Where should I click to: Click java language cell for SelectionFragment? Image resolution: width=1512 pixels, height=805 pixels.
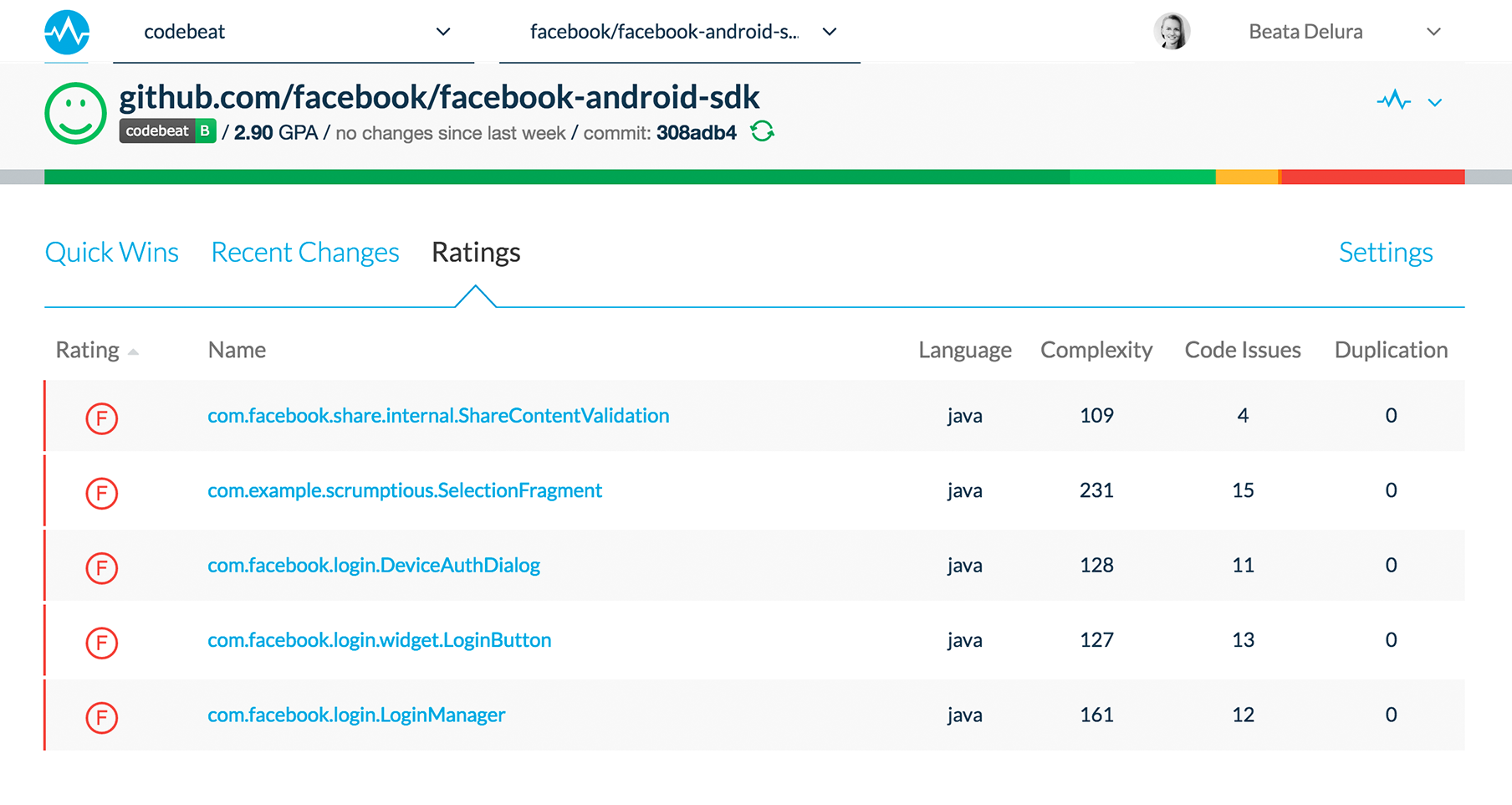964,491
